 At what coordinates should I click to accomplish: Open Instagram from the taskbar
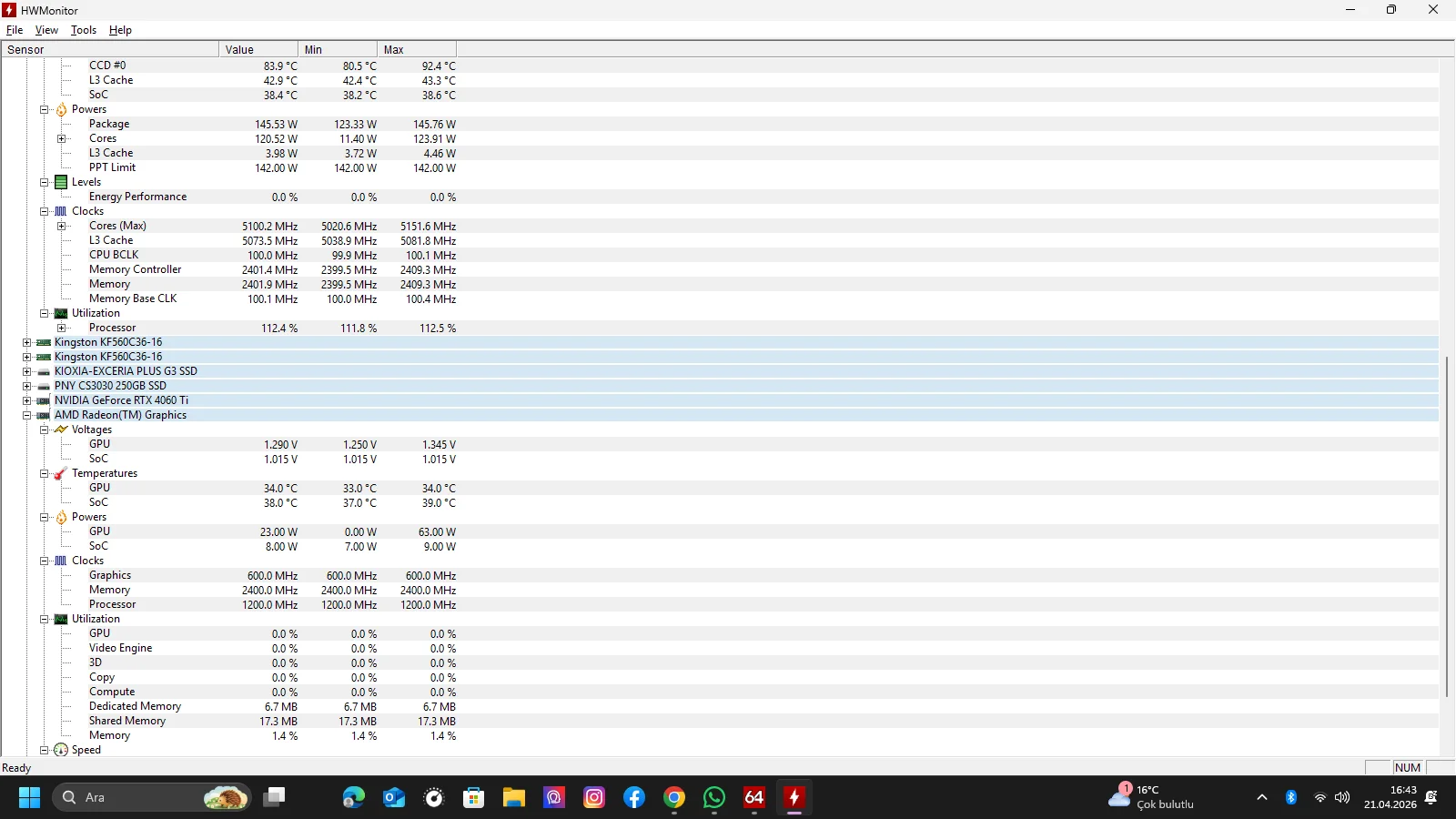594,797
